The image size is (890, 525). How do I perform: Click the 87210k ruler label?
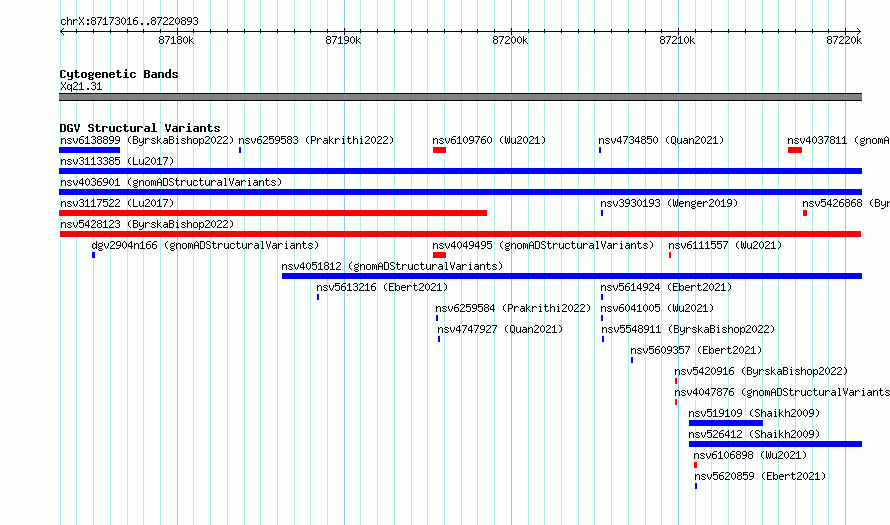point(677,40)
